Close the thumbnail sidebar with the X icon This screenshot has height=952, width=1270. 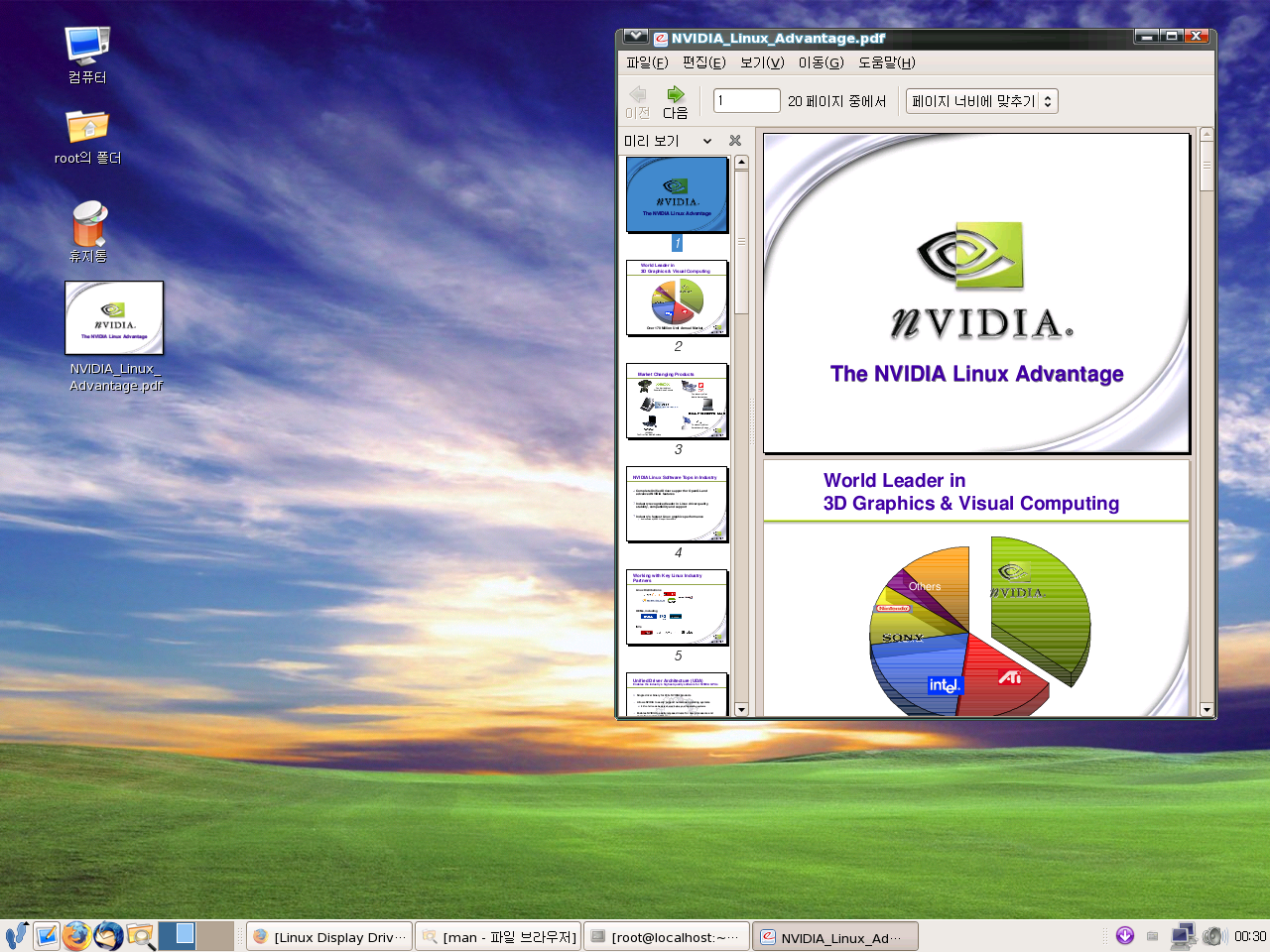(735, 141)
